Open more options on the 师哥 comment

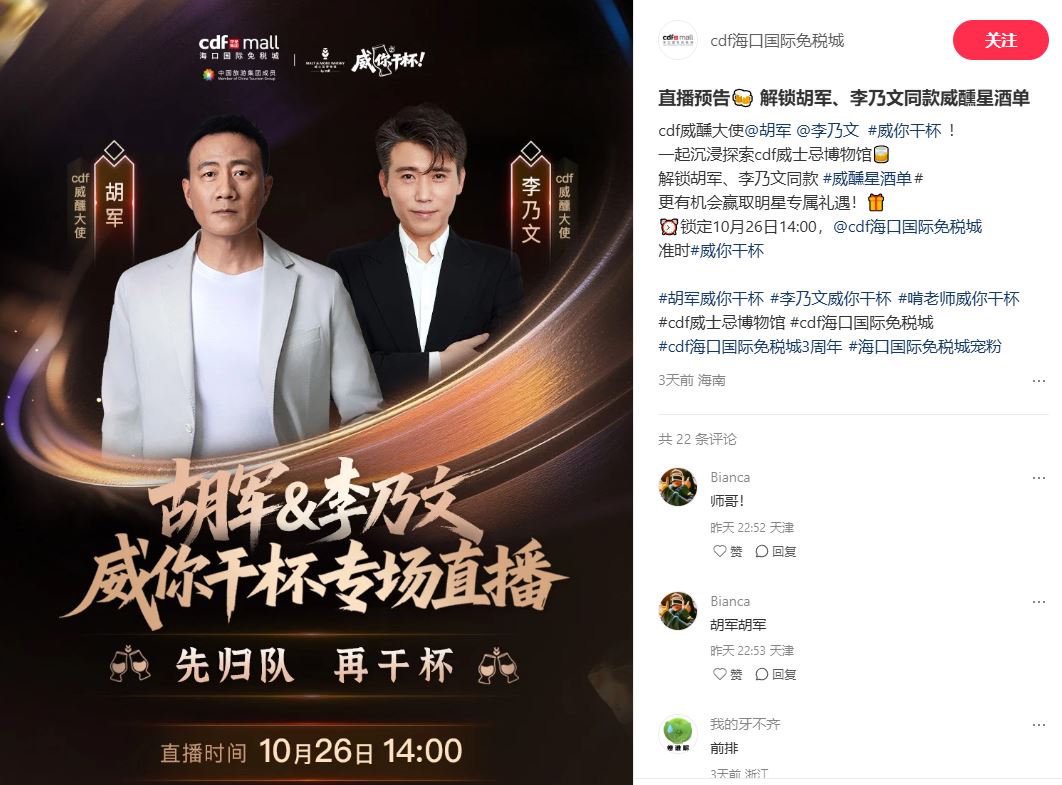click(1038, 478)
